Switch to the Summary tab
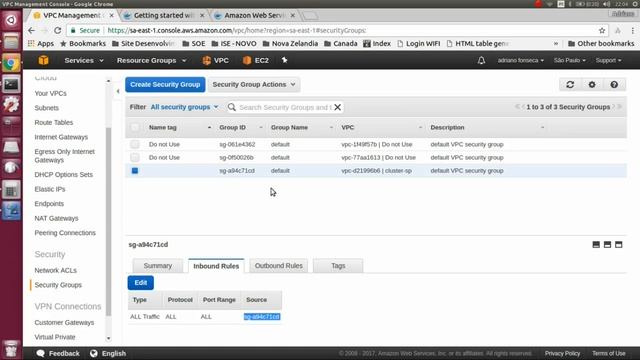Viewport: 640px width, 360px height. coord(158,266)
